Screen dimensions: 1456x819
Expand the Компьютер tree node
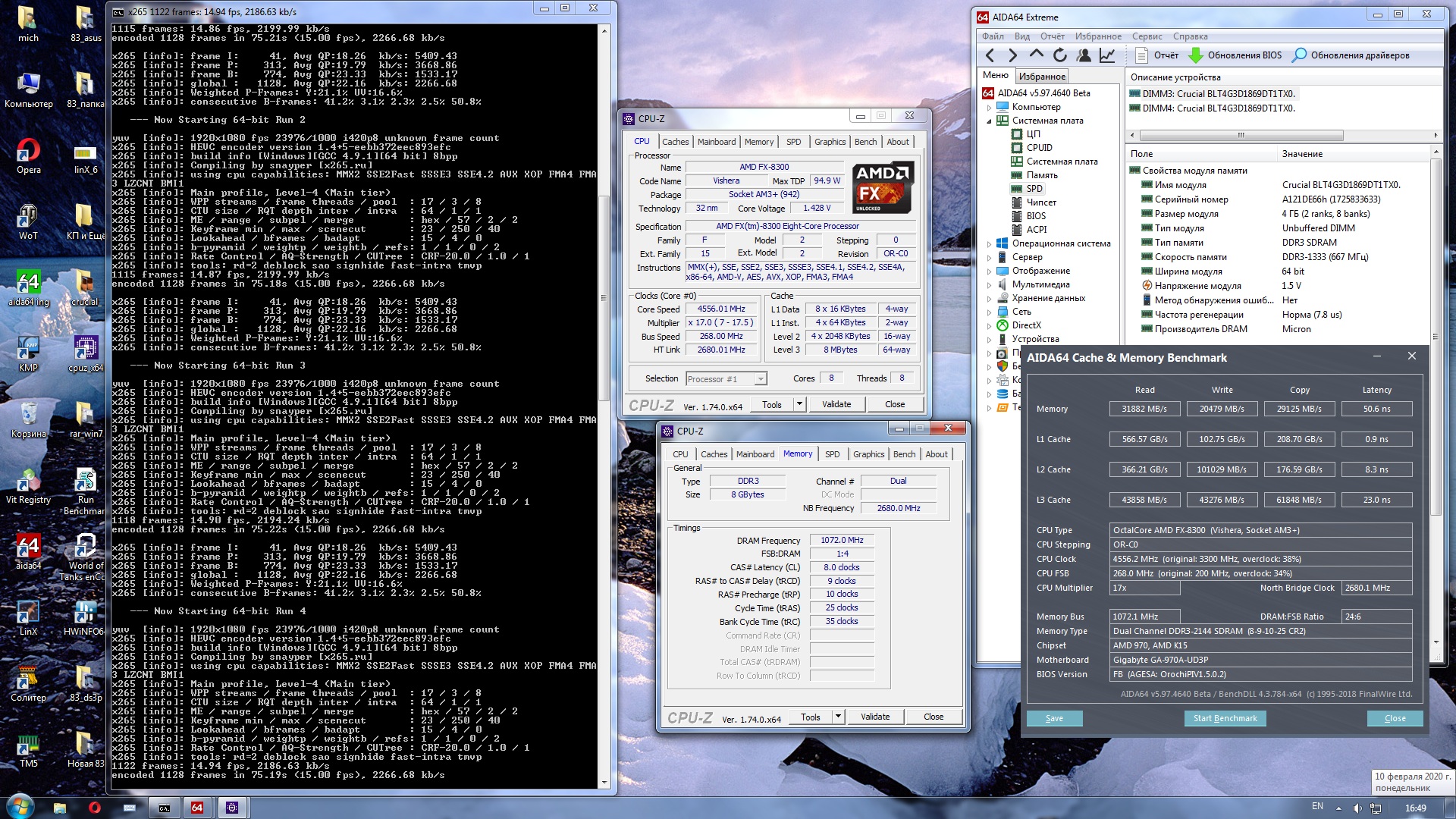click(989, 107)
